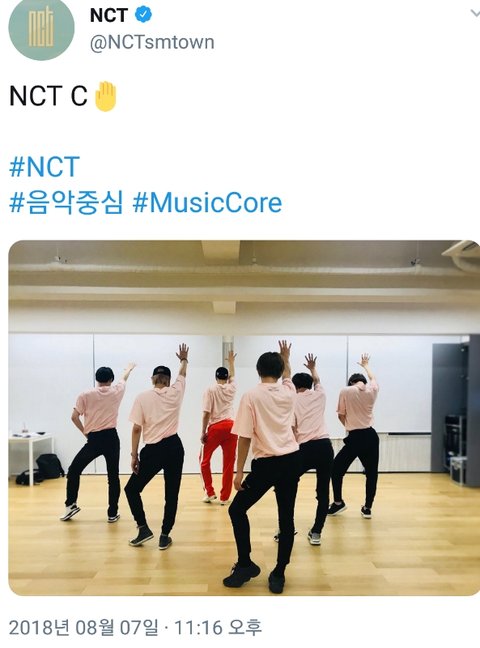Open the 2018년 08월 07일 date link
Screen dimensions: 480x648
(x=83, y=628)
